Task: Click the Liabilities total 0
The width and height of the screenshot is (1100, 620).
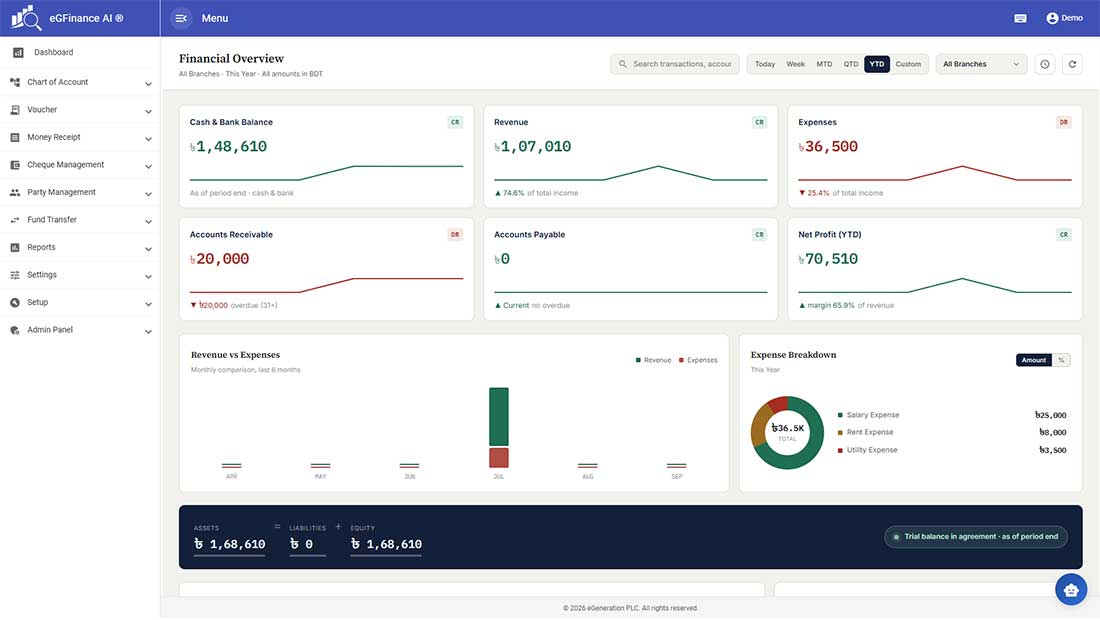Action: 301,544
